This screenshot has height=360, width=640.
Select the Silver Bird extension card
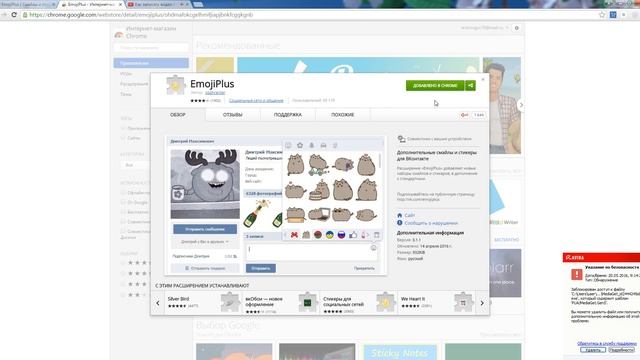point(203,303)
